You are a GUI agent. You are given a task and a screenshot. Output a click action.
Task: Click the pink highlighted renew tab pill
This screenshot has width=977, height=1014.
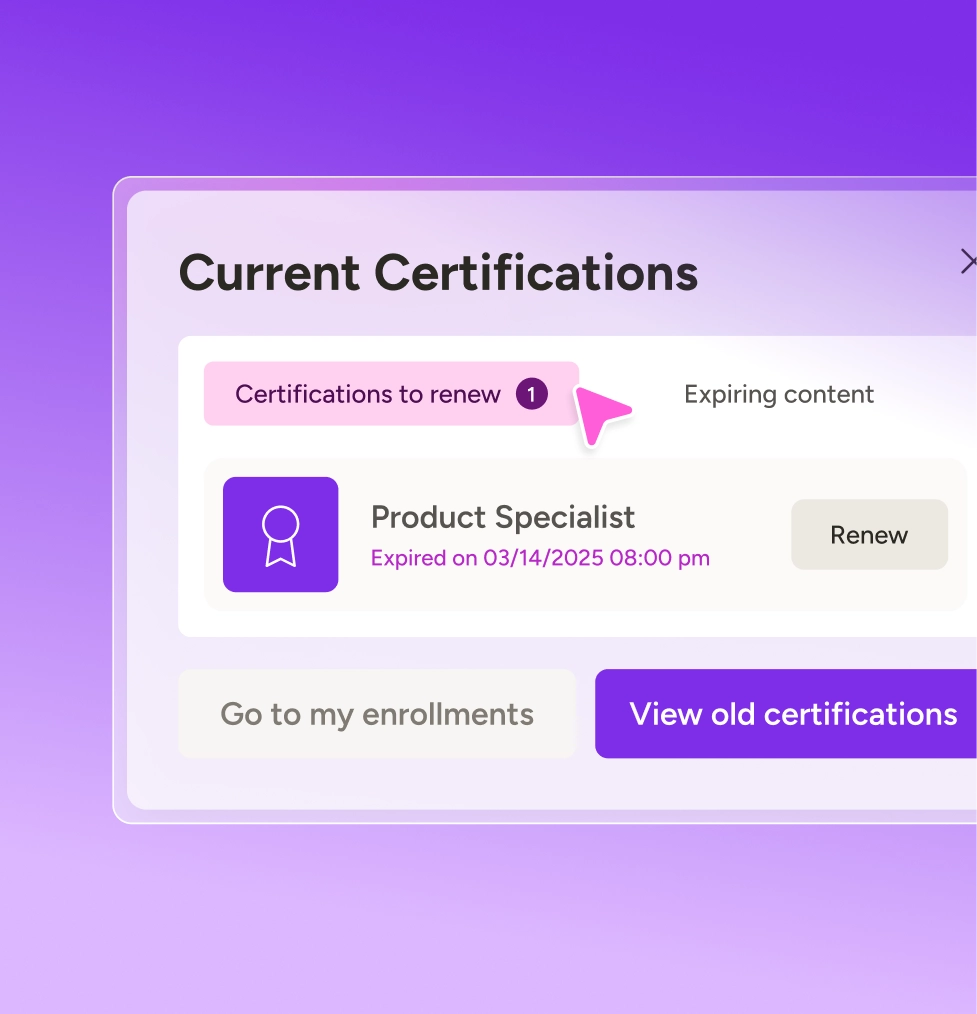pos(391,394)
